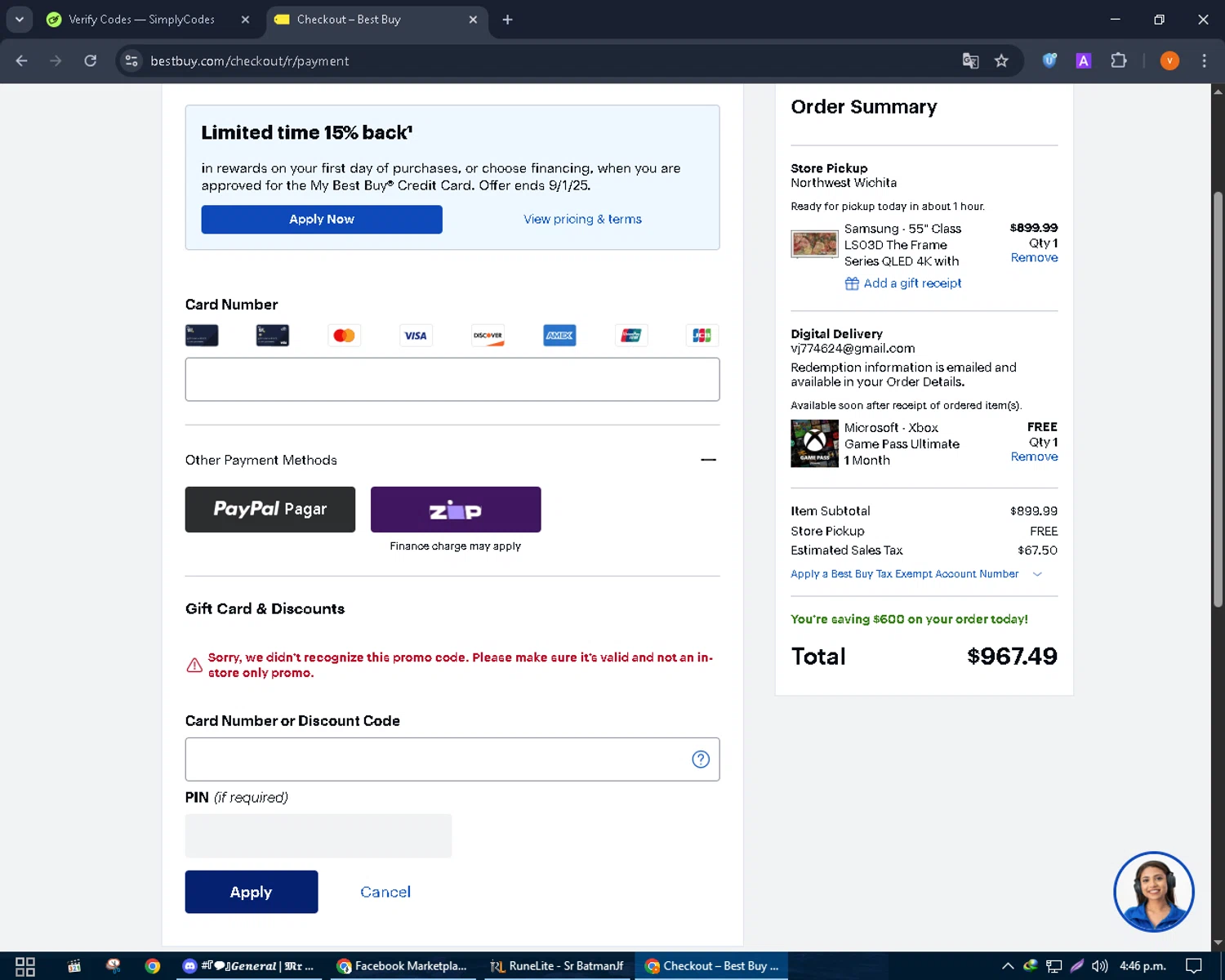Image resolution: width=1225 pixels, height=980 pixels.
Task: Open the Bitwarden shield extension icon
Action: (x=1049, y=60)
